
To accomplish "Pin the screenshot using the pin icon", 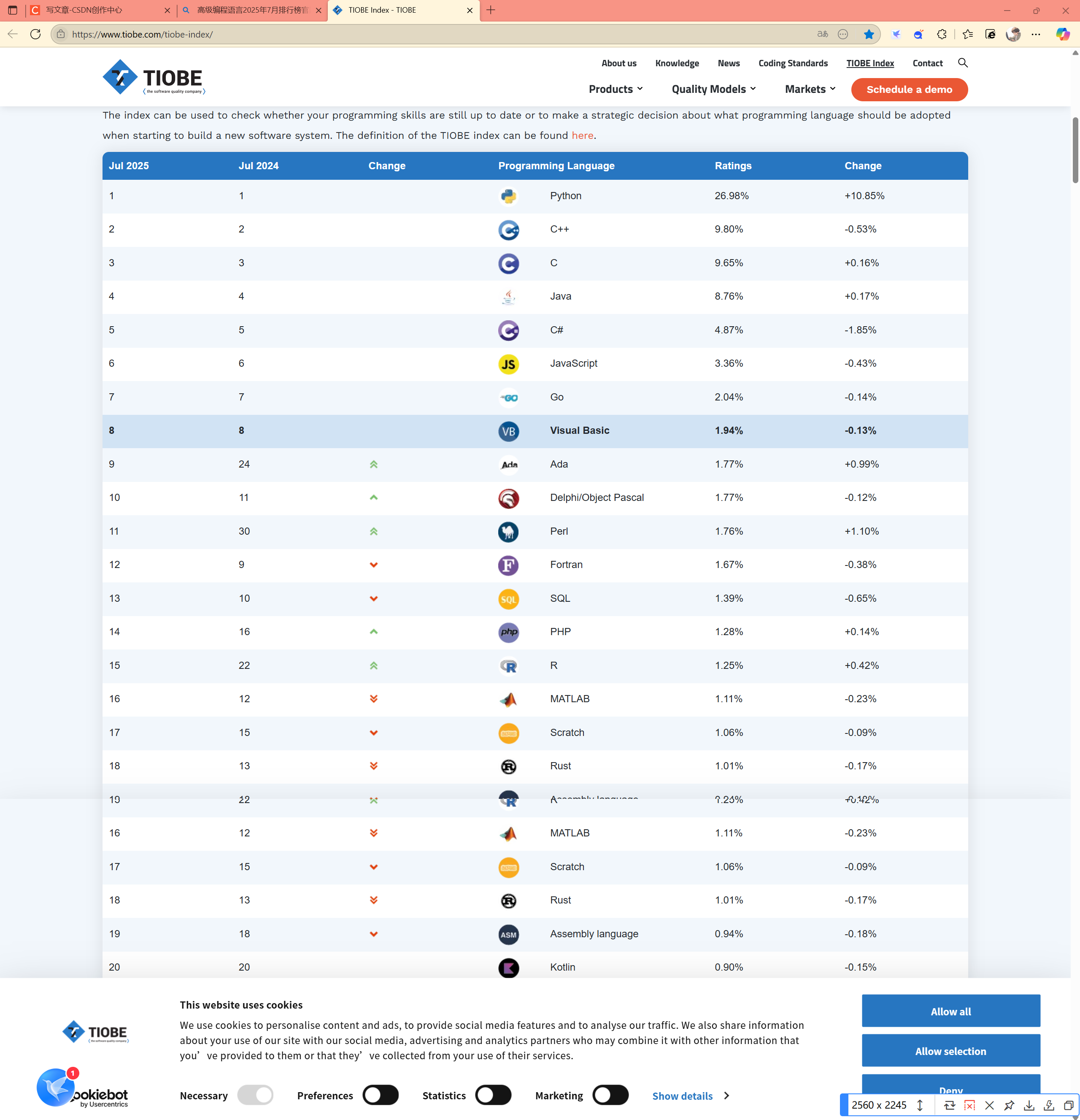I will click(x=1009, y=1105).
